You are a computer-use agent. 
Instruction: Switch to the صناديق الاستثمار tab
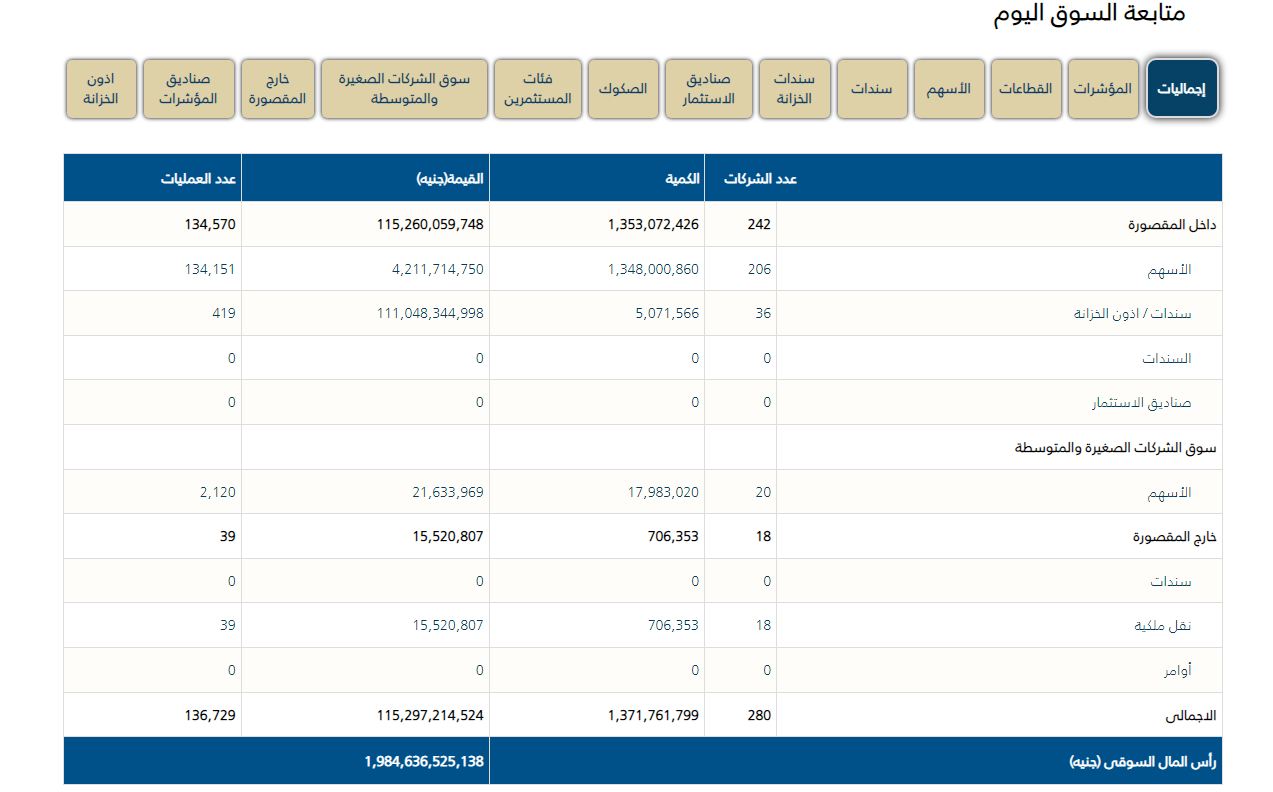coord(708,89)
